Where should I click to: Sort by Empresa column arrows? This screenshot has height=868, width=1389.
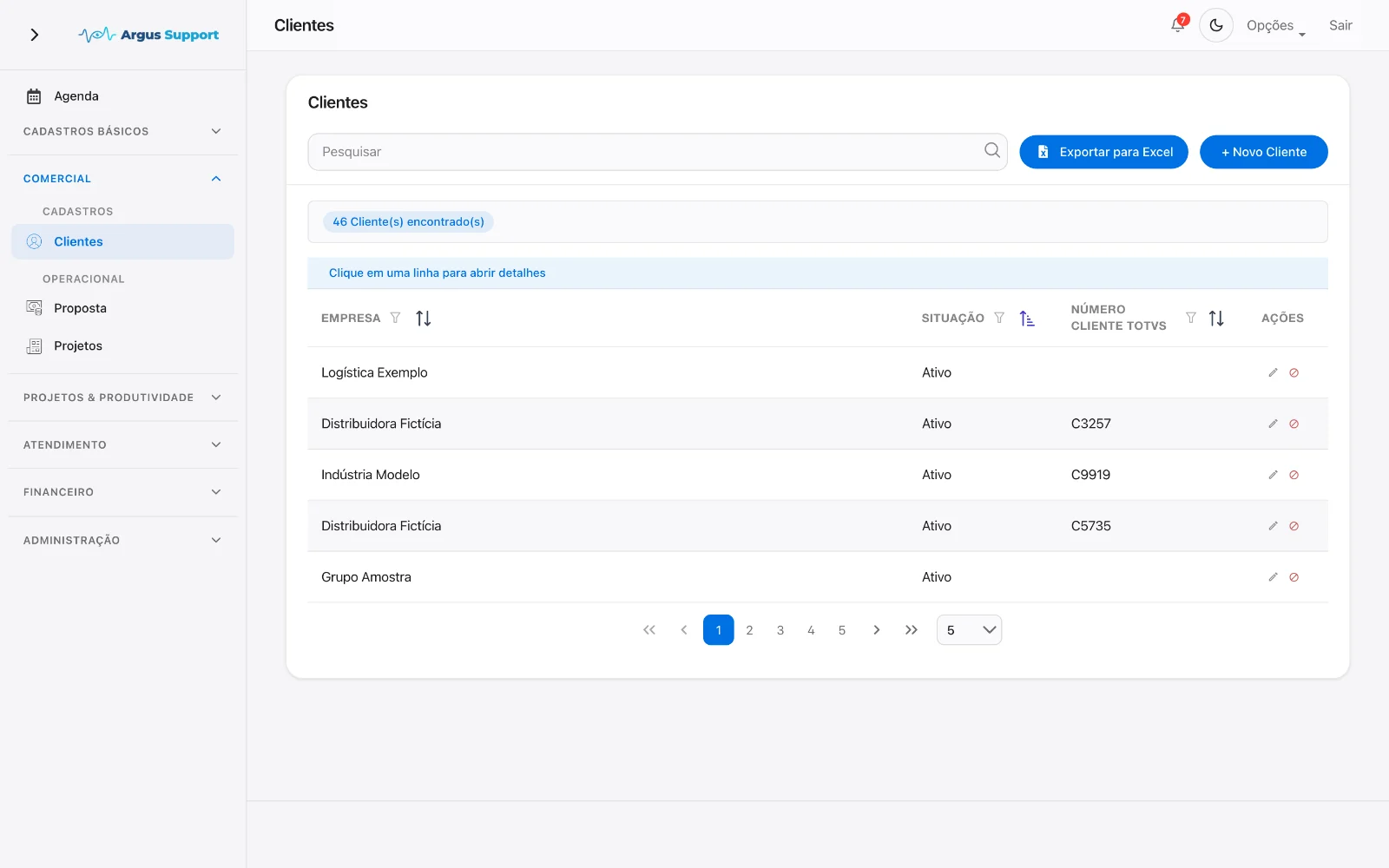(x=423, y=318)
